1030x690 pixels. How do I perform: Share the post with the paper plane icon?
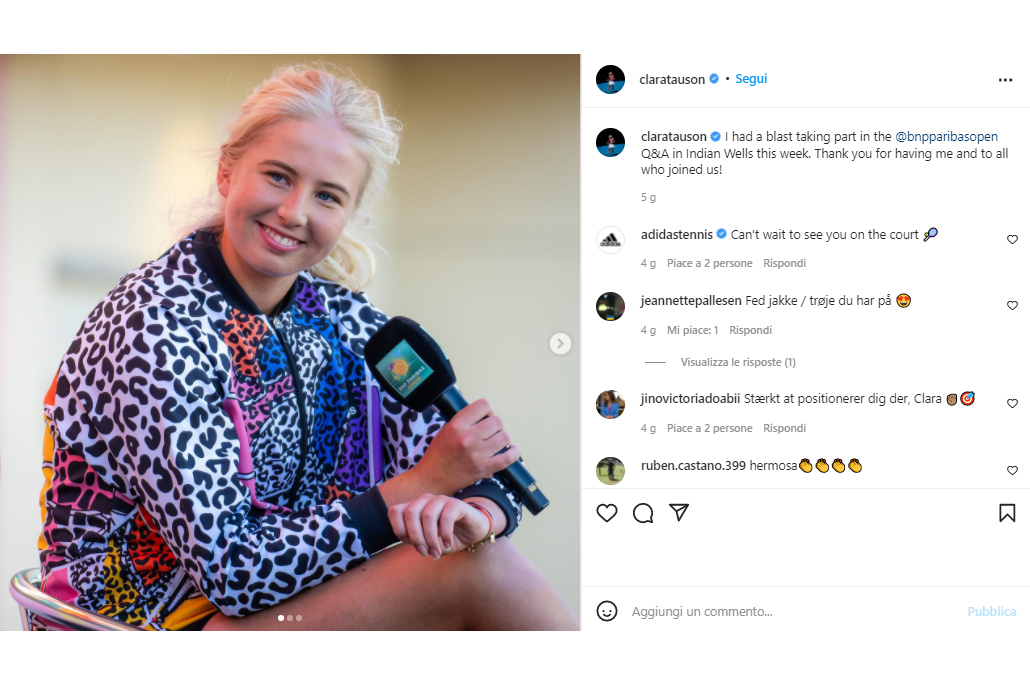[679, 513]
